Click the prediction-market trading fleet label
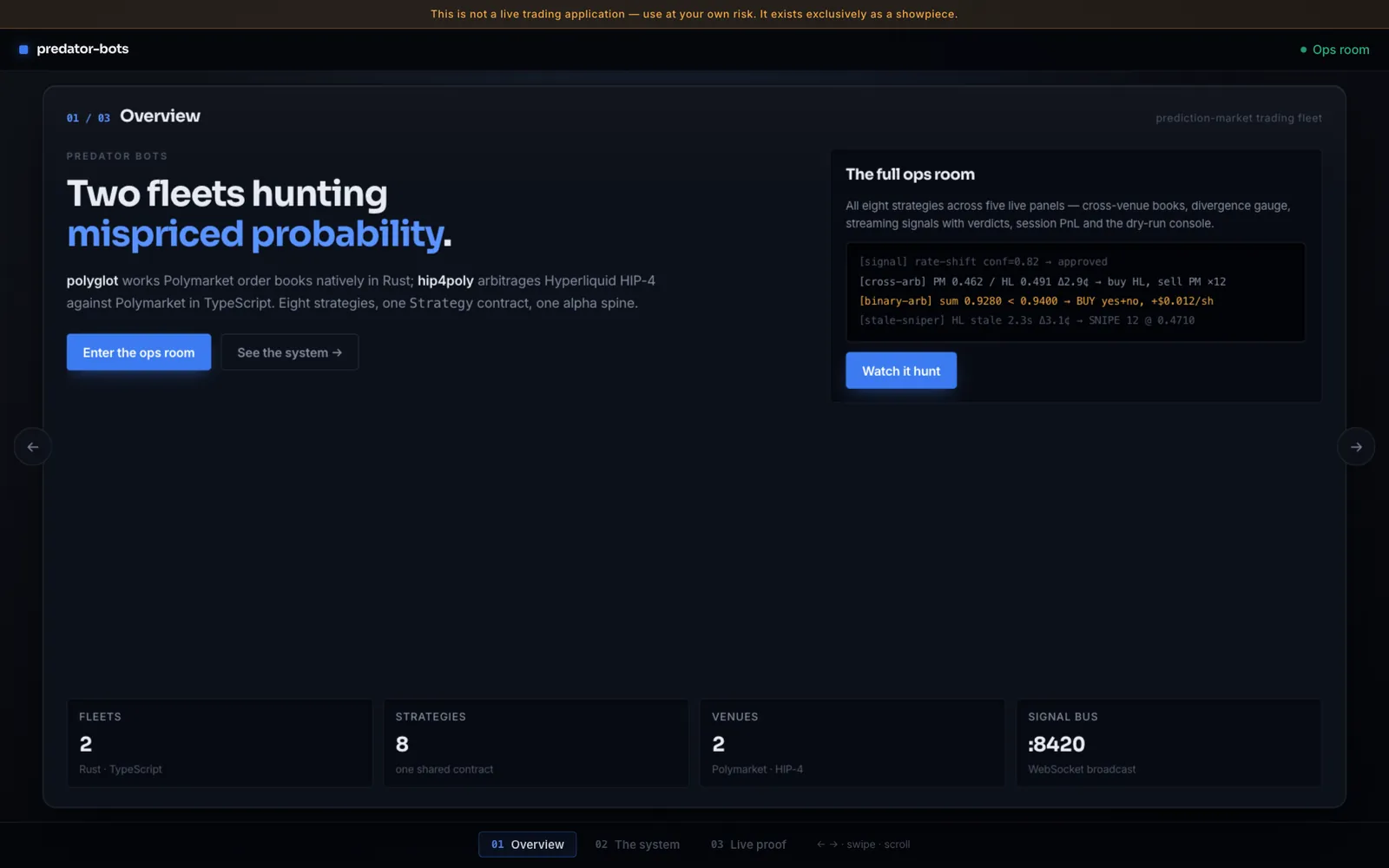Screen dimensions: 1389x868 [1239, 118]
